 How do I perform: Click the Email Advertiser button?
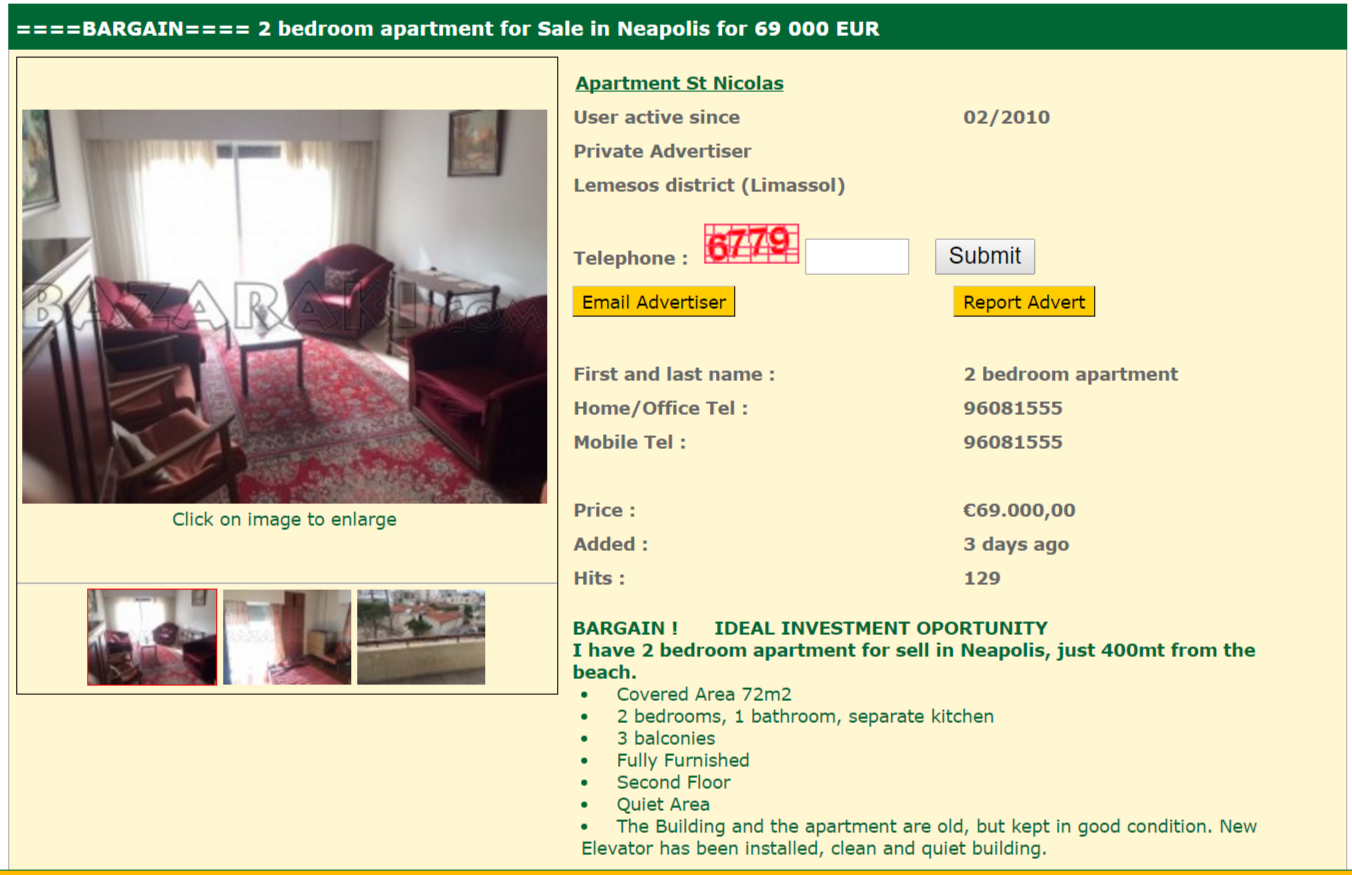click(x=654, y=302)
